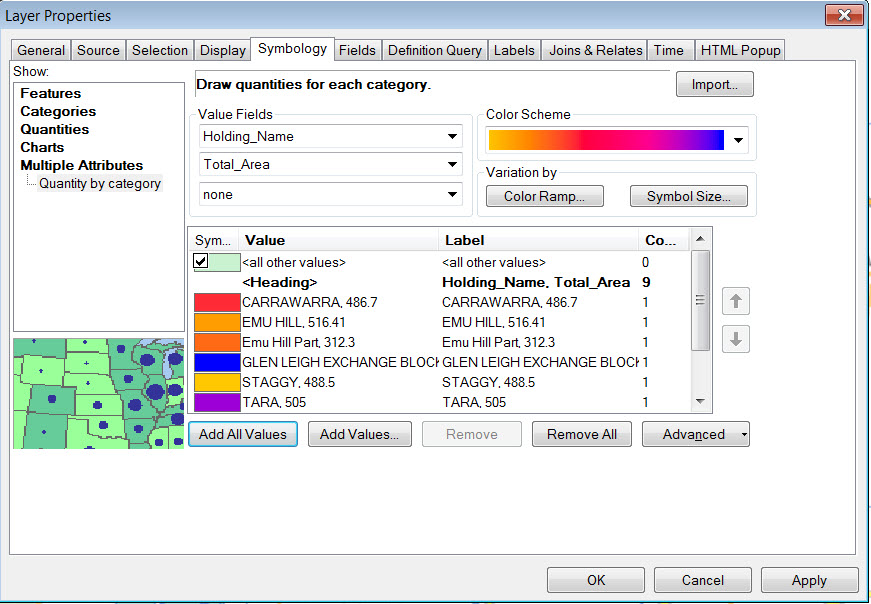Select the Emu Hill Part, 312.3 value

(298, 342)
